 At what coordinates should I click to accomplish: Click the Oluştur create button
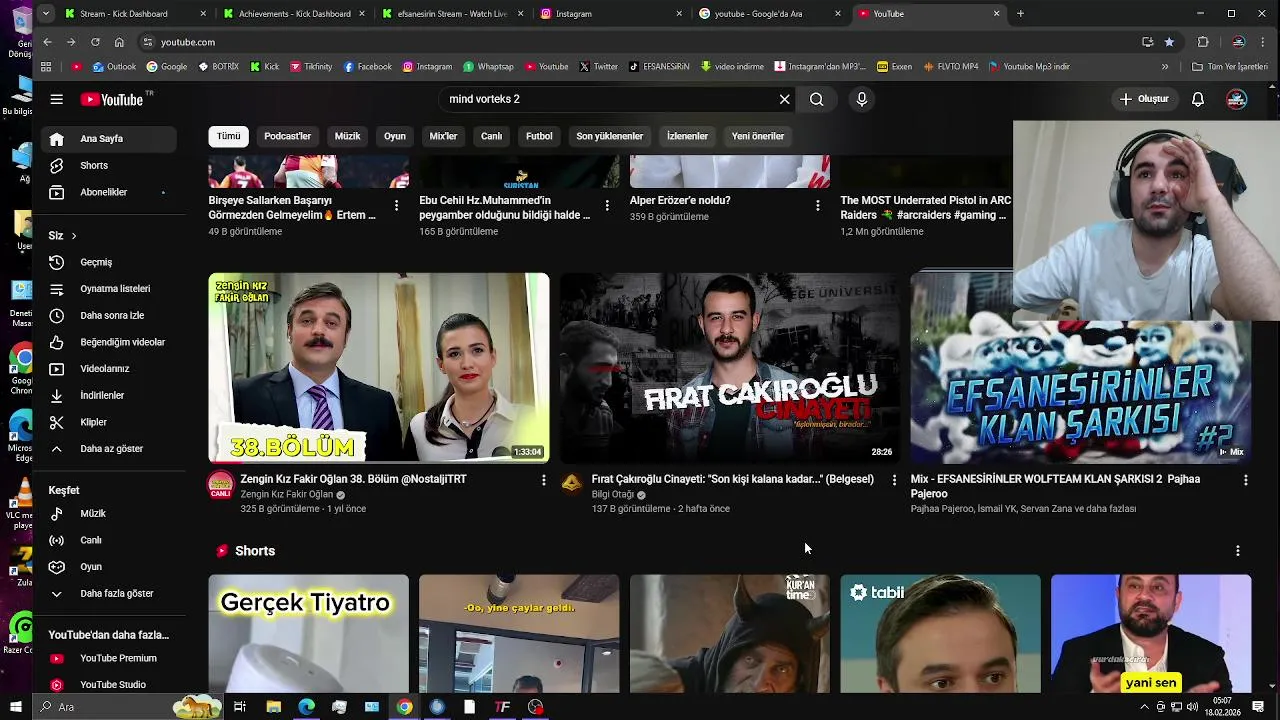(1144, 99)
